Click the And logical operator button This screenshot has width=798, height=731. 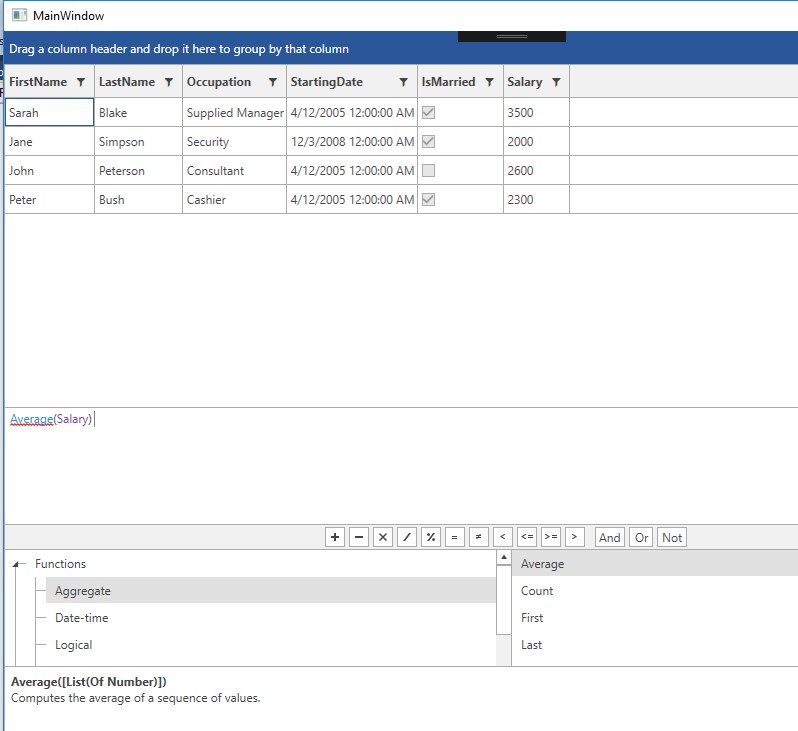click(610, 537)
